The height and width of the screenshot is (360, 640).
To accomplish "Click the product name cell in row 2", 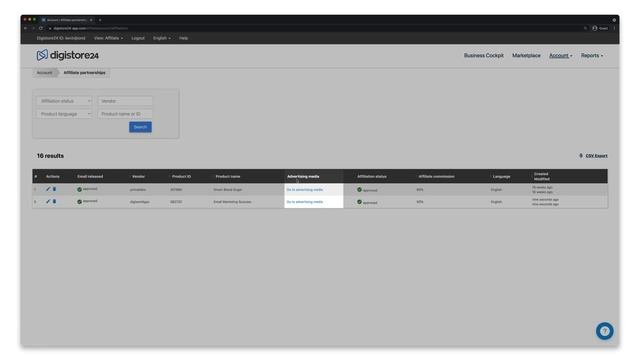I will tap(232, 202).
